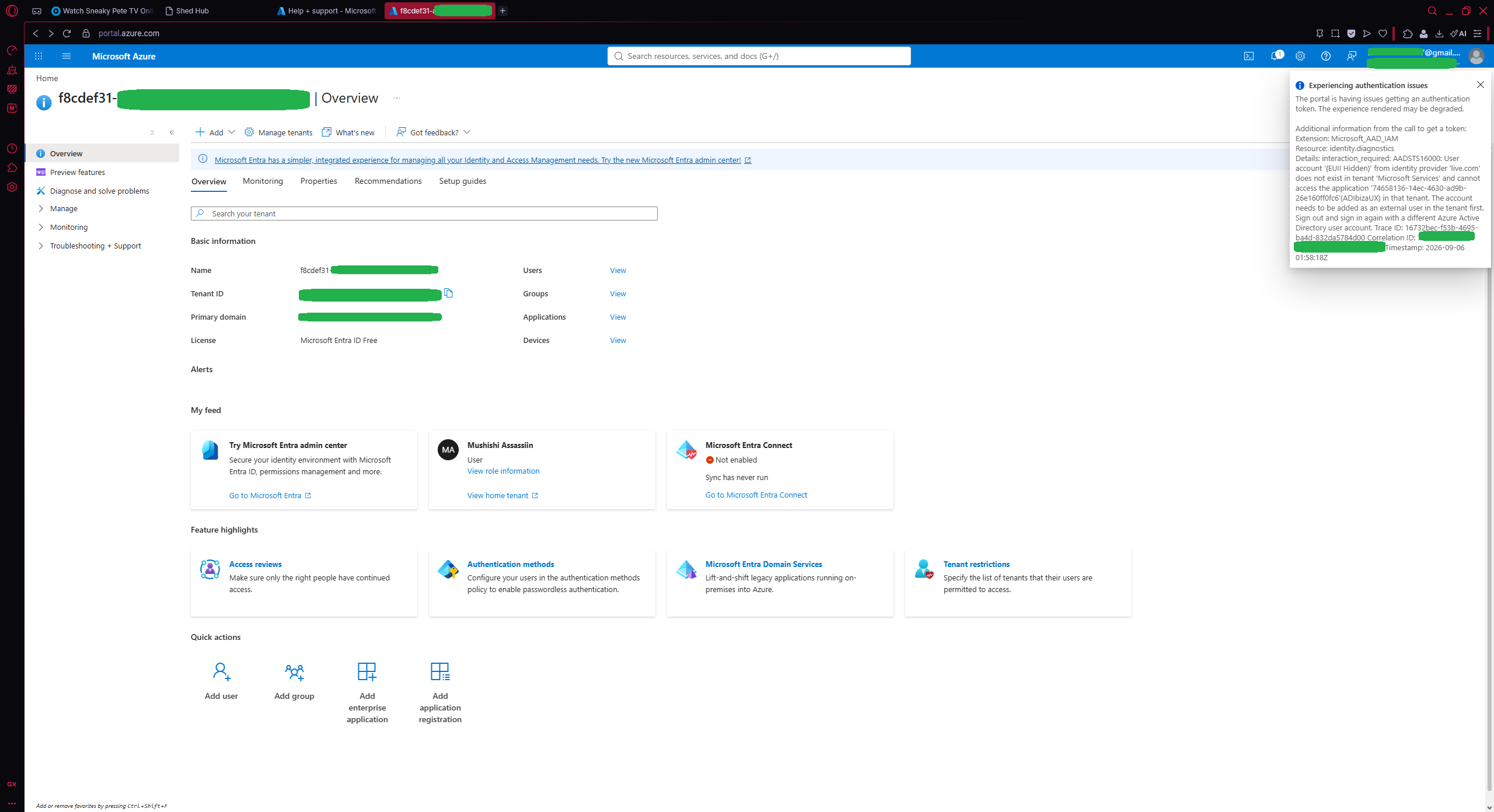The height and width of the screenshot is (812, 1494).
Task: Click Add enterprise application quick action
Action: coord(367,692)
